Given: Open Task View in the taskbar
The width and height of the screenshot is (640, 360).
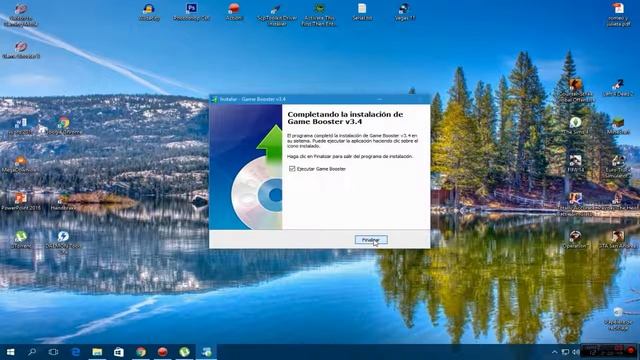Looking at the screenshot, I should coord(53,352).
